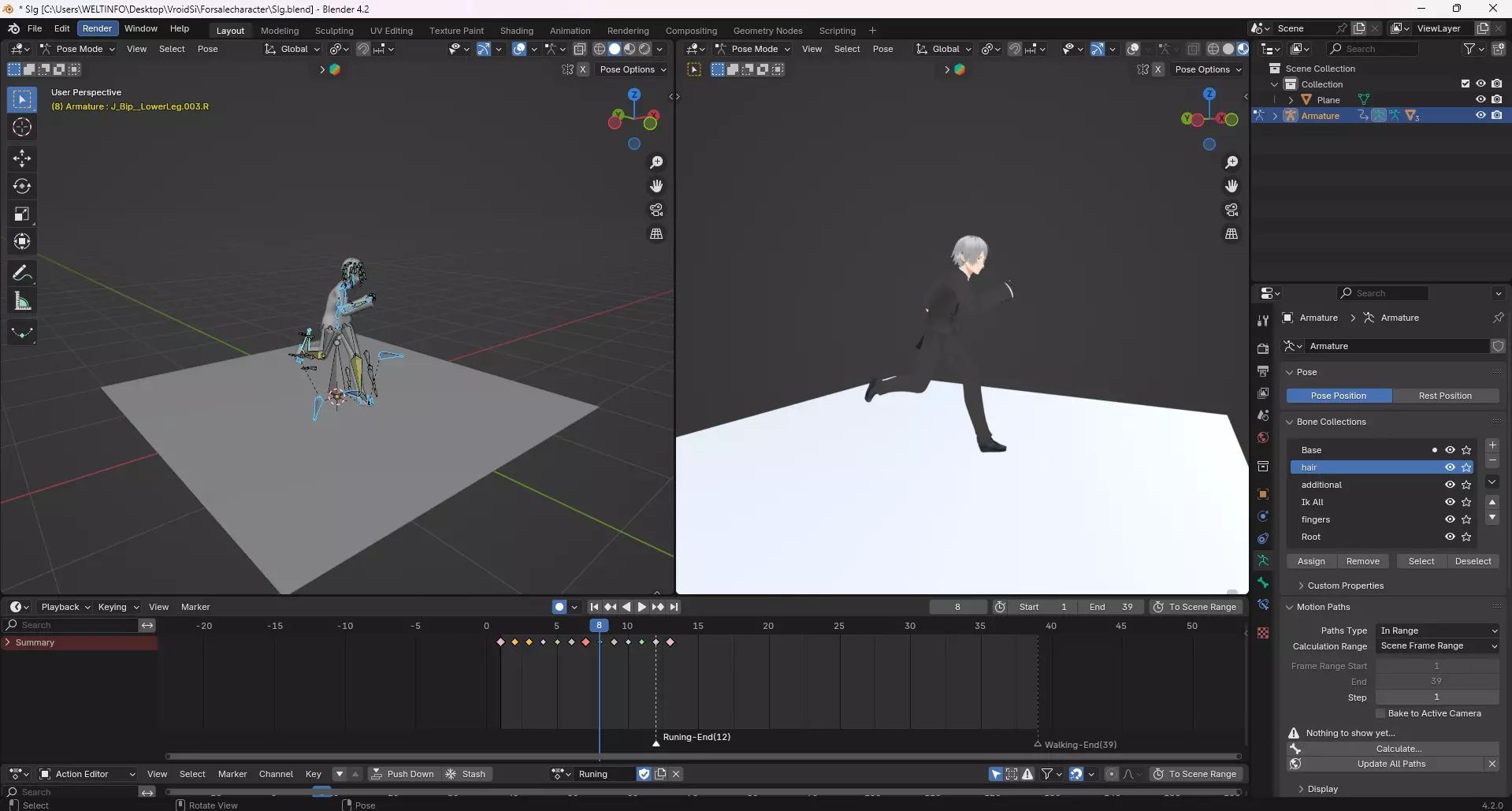
Task: Switch to Sculpting workspace tab
Action: coord(334,31)
